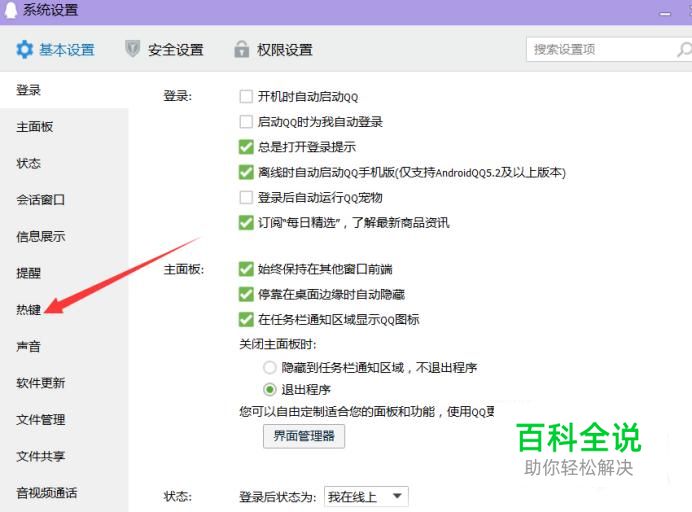Click the QQ penguin icon in title bar
The height and width of the screenshot is (512, 692).
pos(11,10)
